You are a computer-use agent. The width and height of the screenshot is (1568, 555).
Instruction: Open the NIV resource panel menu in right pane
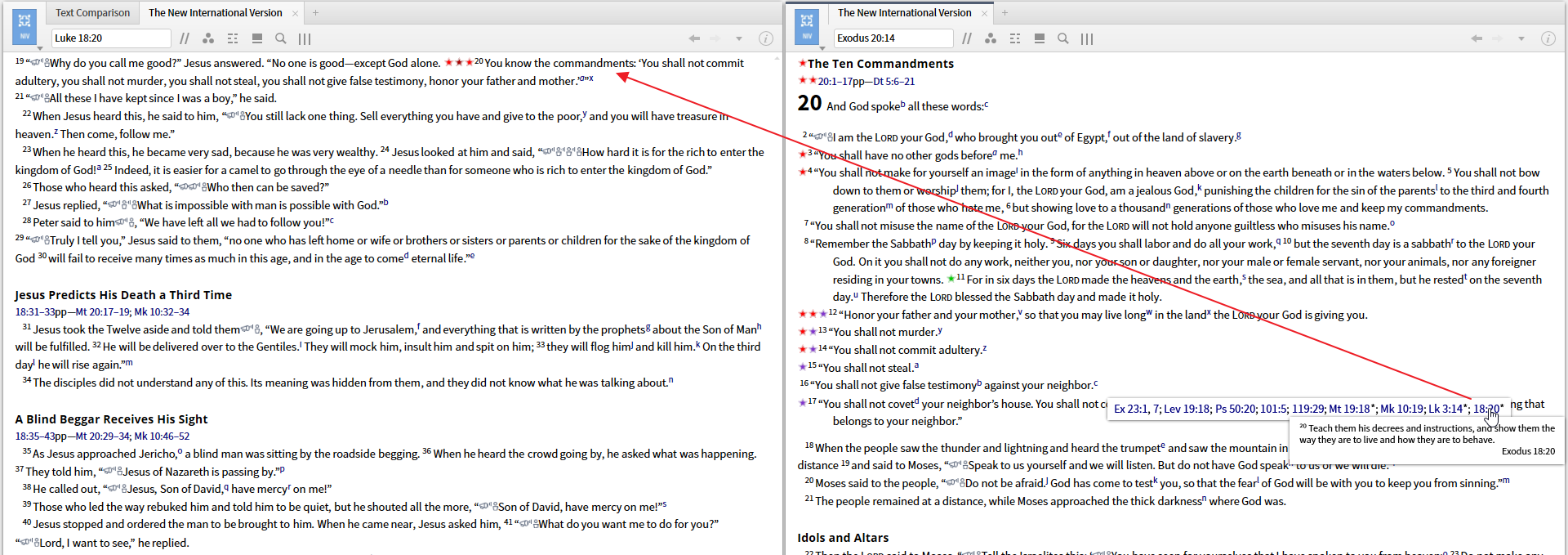point(807,26)
